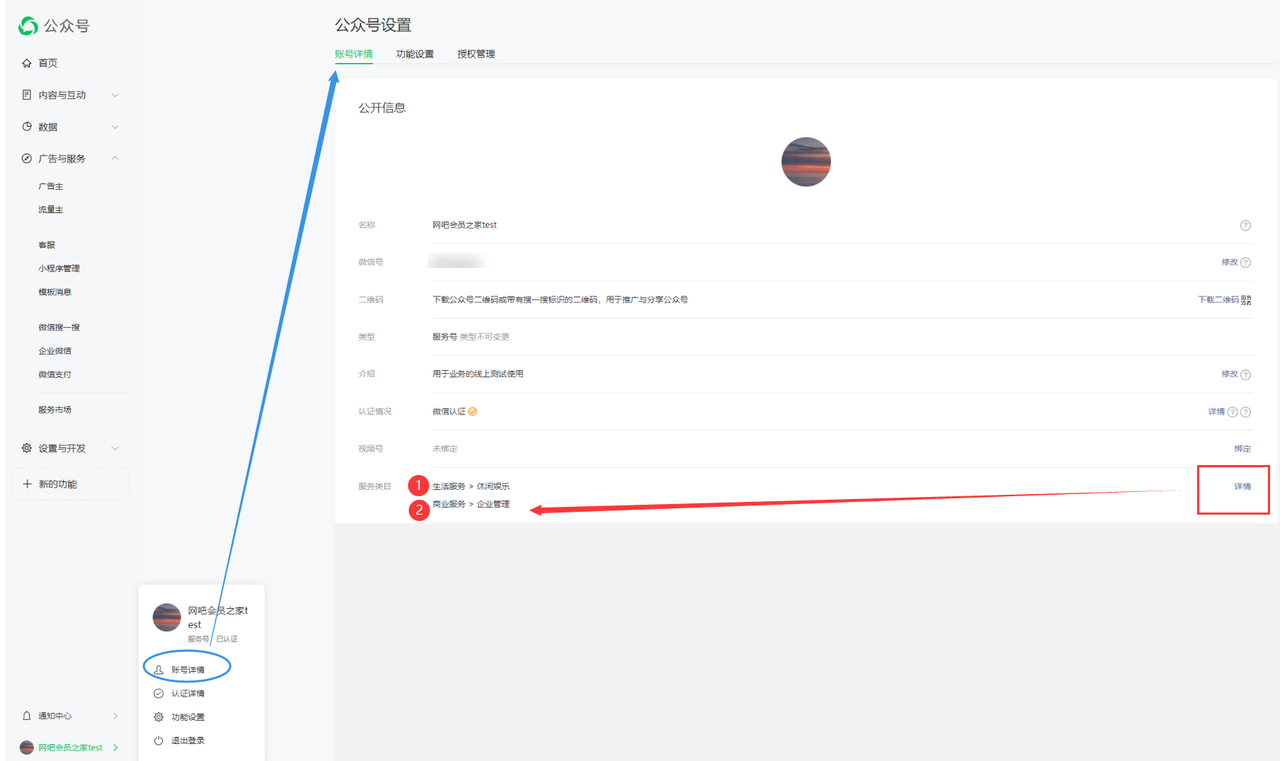This screenshot has height=761, width=1280.
Task: Expand the 内容与互动 sidebar section
Action: (x=115, y=95)
